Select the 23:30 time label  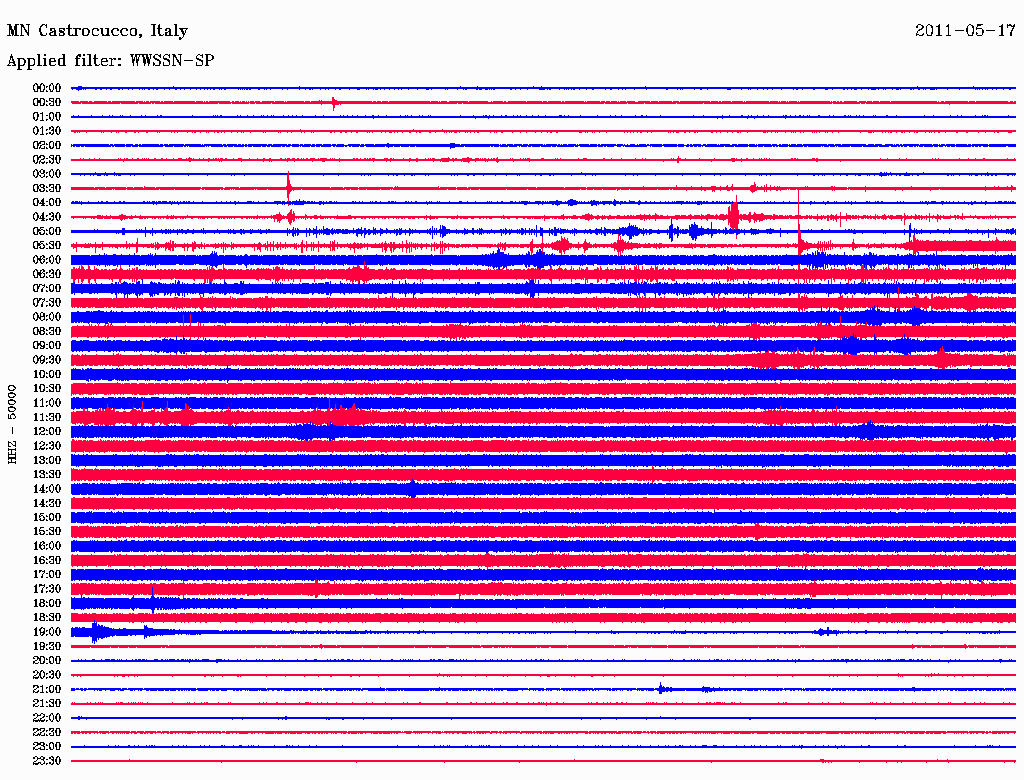(x=47, y=760)
